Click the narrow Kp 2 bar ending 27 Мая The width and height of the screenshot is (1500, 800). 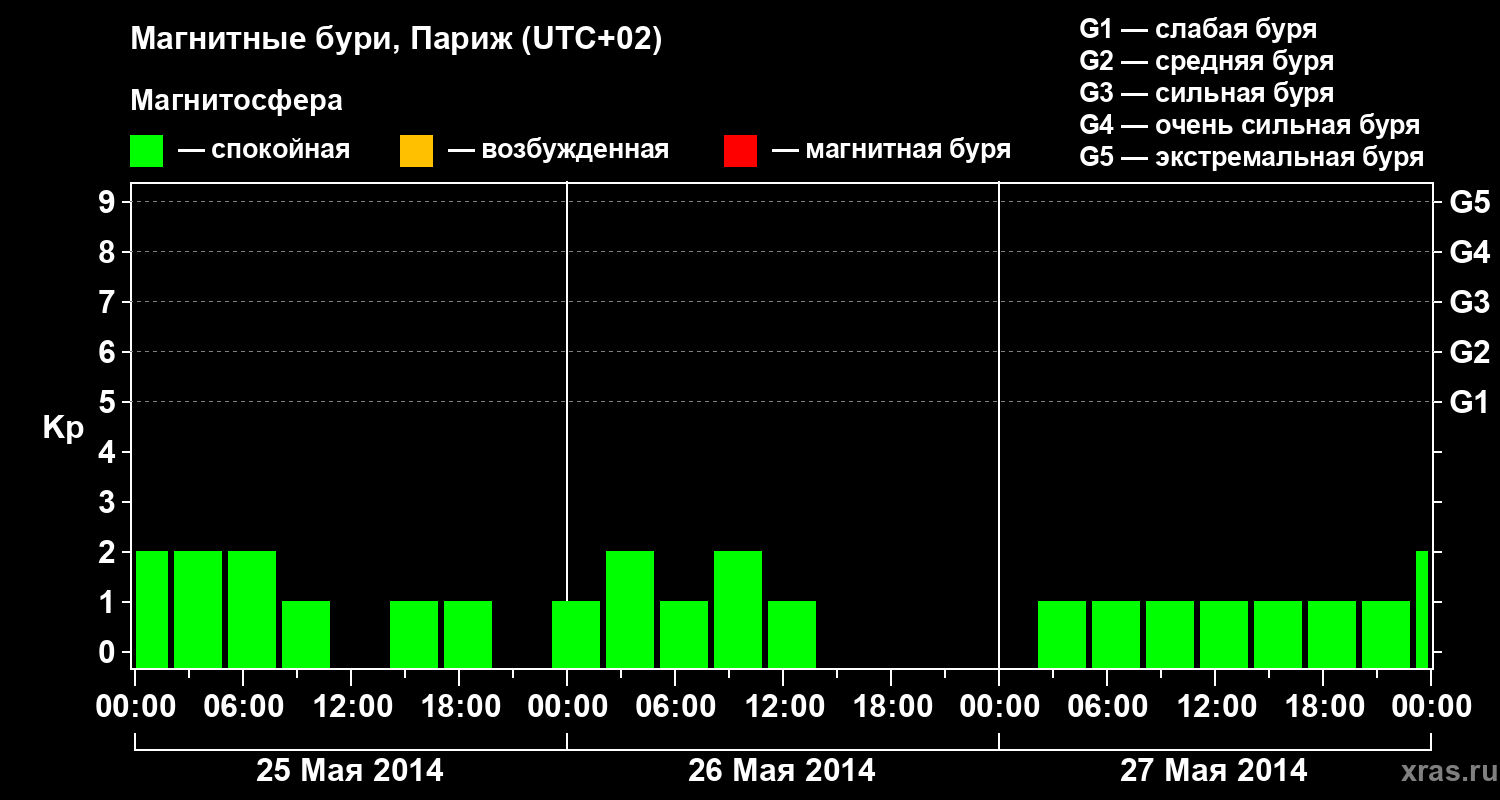1422,609
